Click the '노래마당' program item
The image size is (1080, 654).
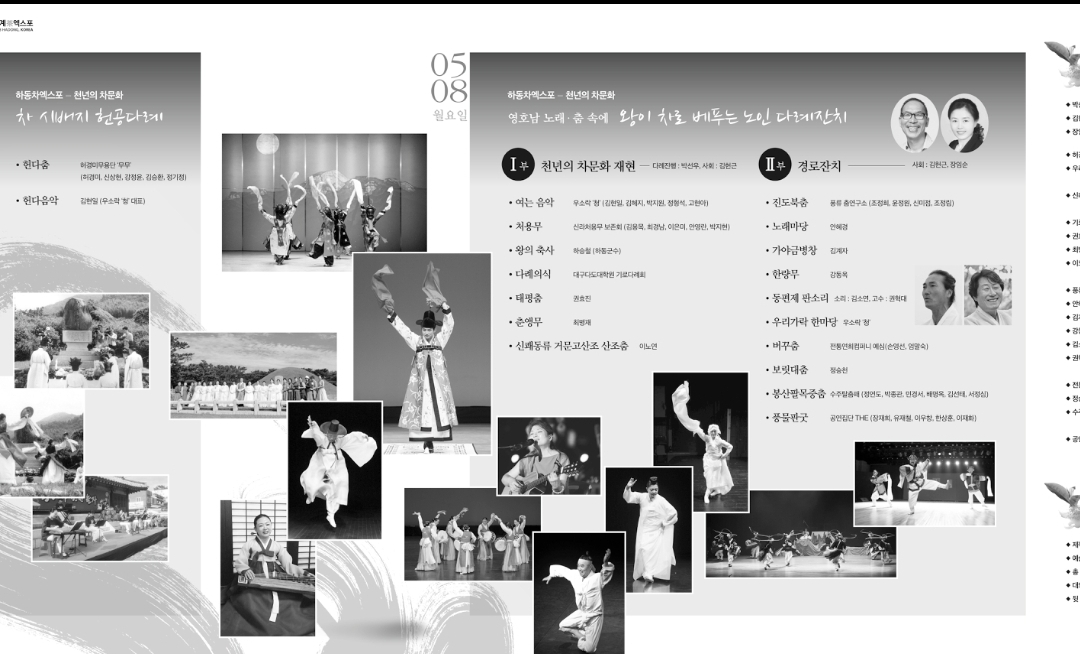789,226
